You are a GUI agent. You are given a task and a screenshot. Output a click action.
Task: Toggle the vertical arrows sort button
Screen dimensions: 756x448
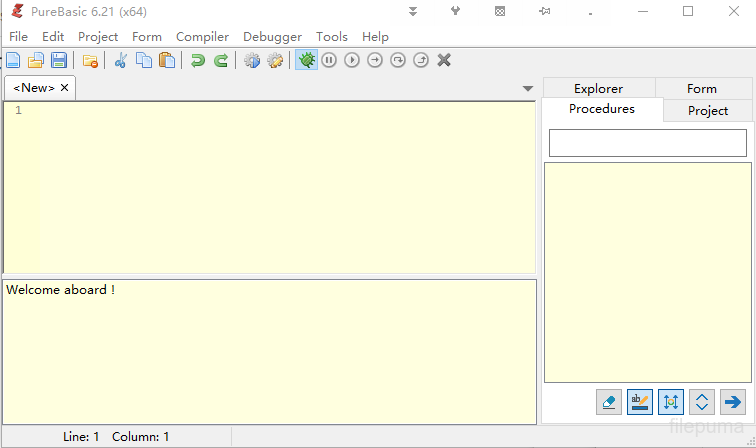(x=670, y=402)
